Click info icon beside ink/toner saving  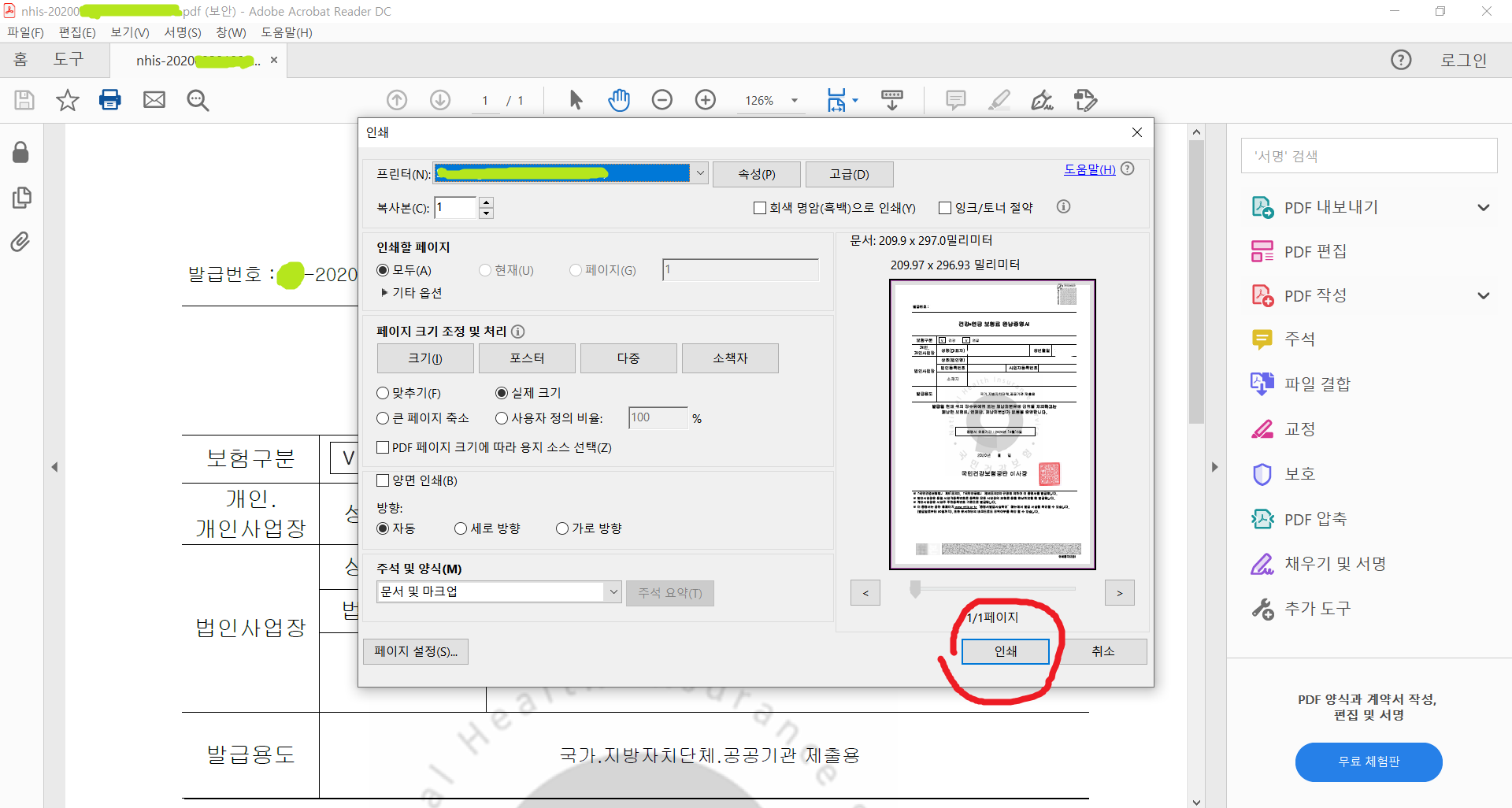click(1063, 207)
